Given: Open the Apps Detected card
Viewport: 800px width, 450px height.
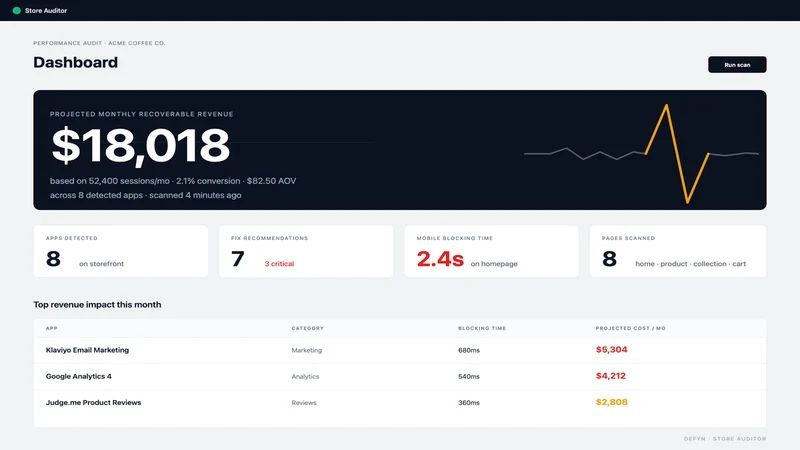Looking at the screenshot, I should (121, 252).
